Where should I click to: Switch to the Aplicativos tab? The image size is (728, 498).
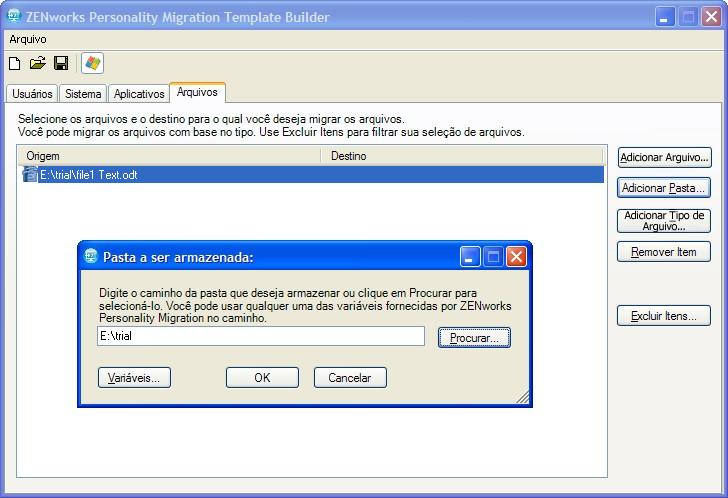tap(139, 94)
